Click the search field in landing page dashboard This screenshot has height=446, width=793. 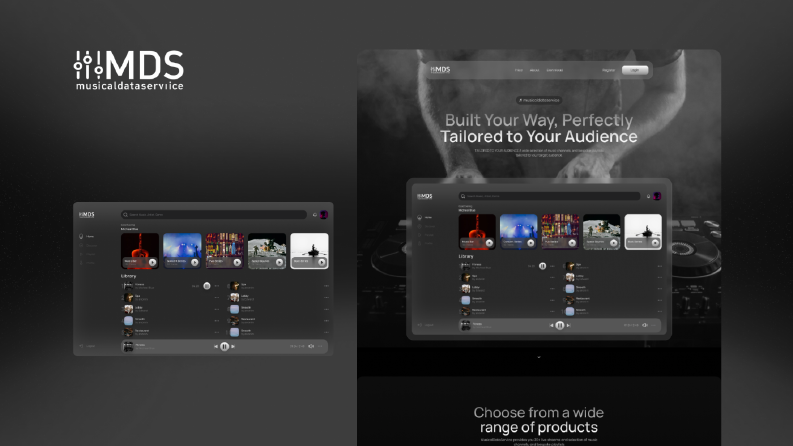click(x=550, y=196)
